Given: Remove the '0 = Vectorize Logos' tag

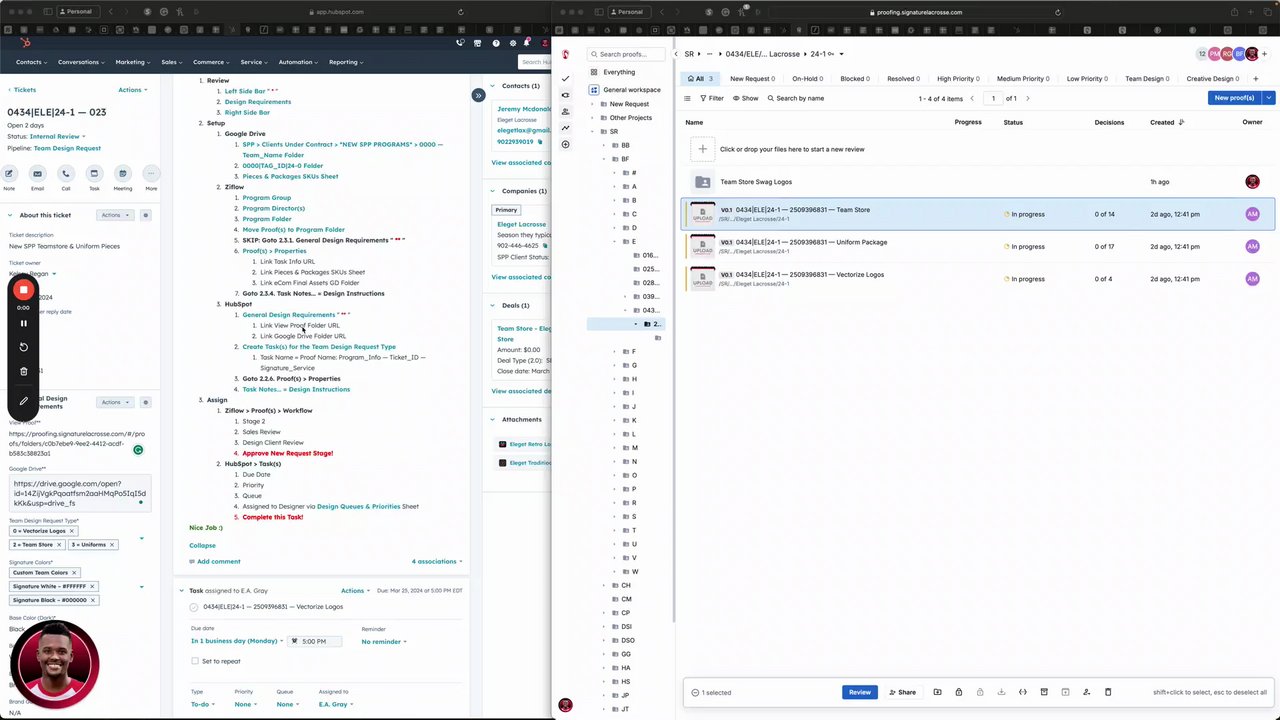Looking at the screenshot, I should coord(71,531).
